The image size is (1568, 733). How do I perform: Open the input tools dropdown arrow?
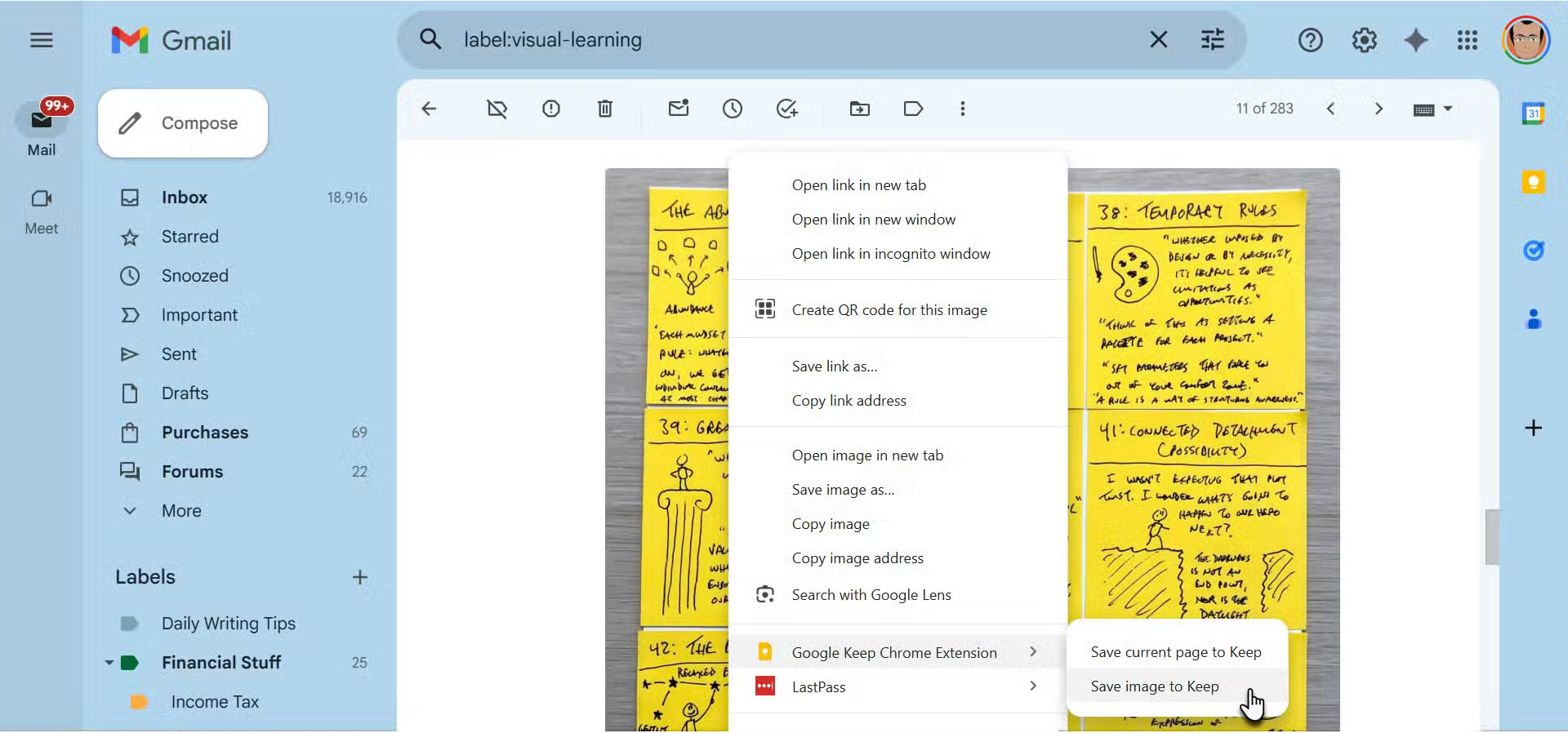click(1448, 109)
